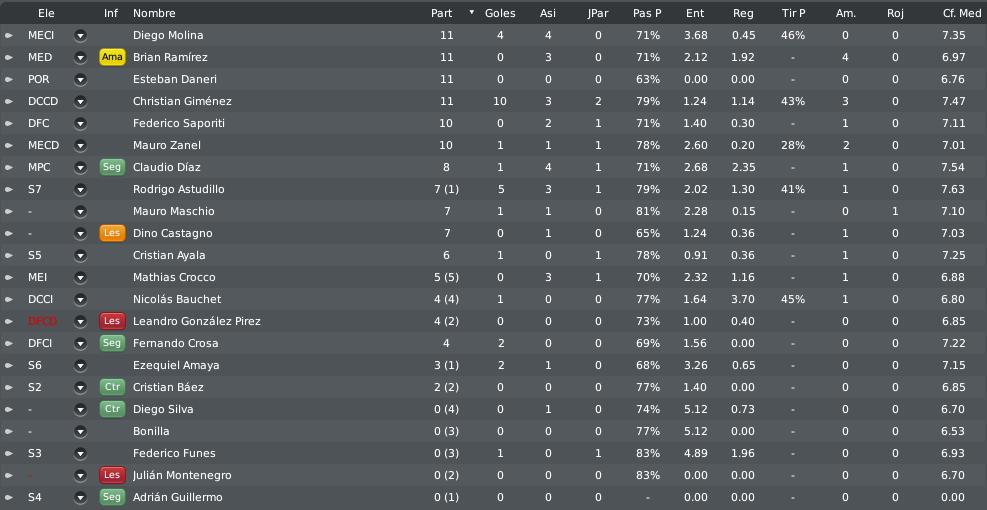Image resolution: width=987 pixels, height=510 pixels.
Task: Open position dropdown for Christian Giménez
Action: point(80,101)
